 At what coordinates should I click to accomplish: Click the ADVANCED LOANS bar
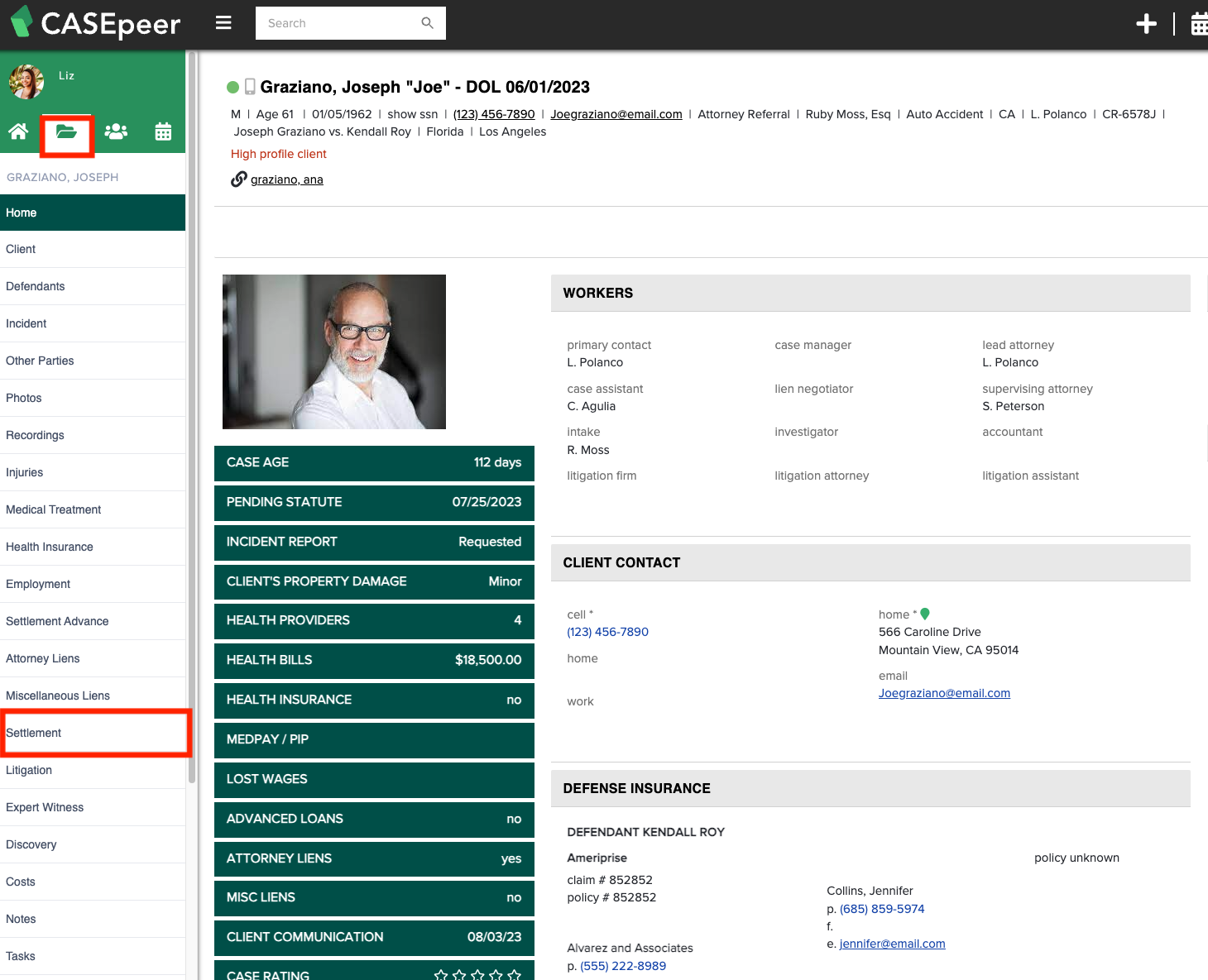(374, 819)
